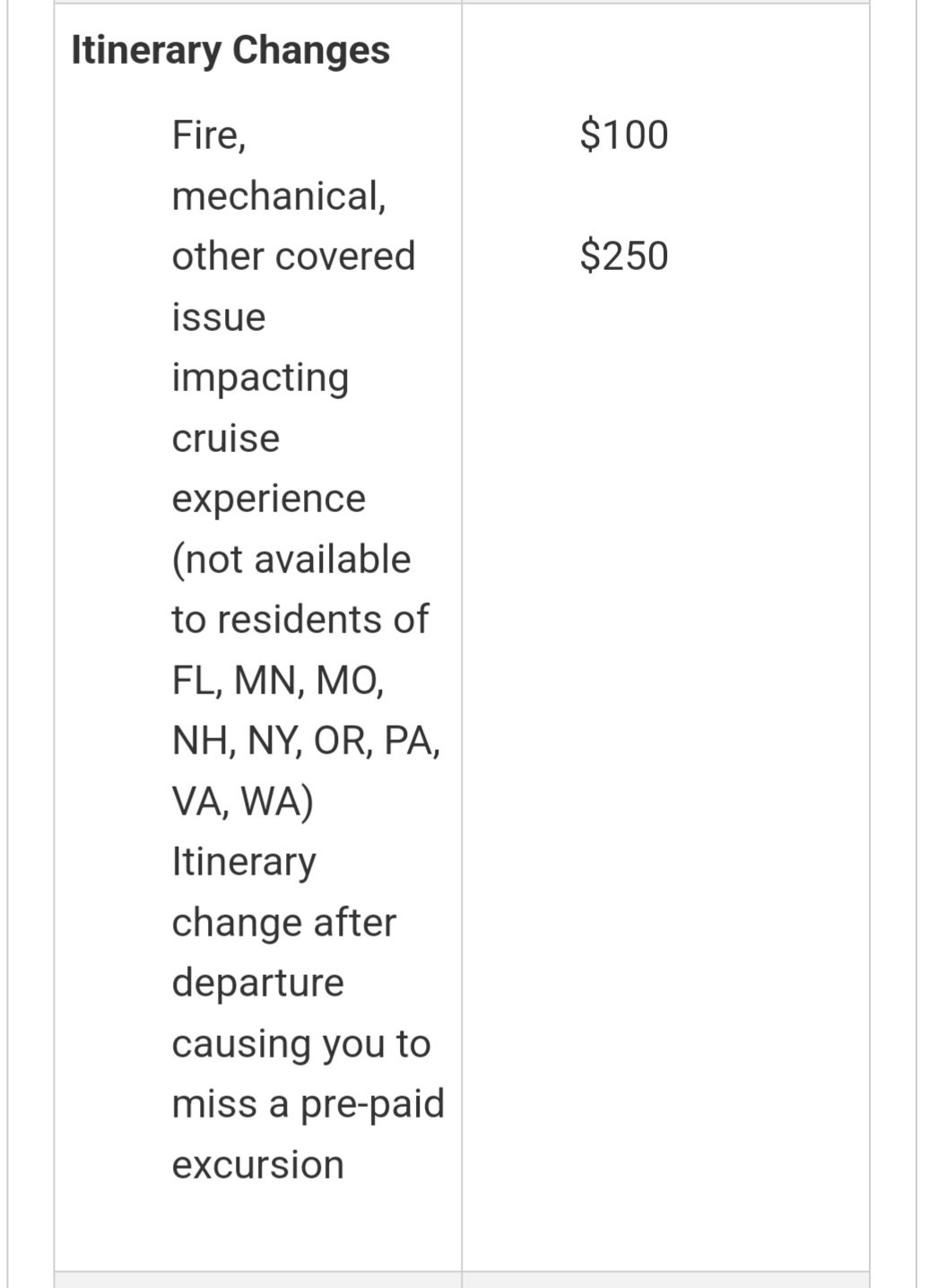Click the word "mechanical,"
The height and width of the screenshot is (1288, 946).
(x=279, y=196)
